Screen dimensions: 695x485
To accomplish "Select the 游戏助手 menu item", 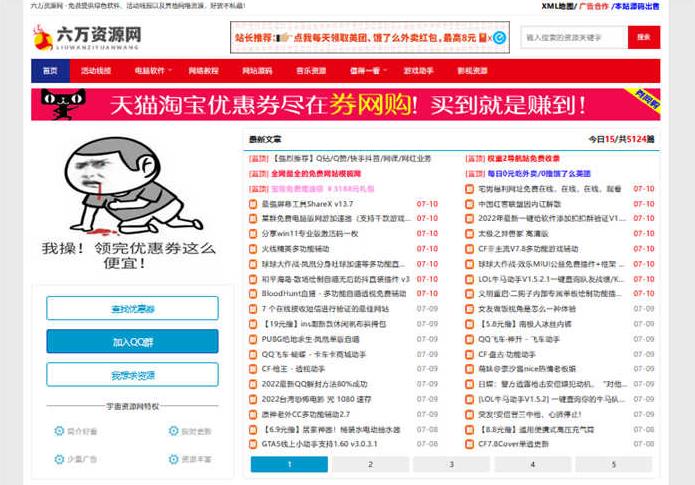I will (x=418, y=71).
